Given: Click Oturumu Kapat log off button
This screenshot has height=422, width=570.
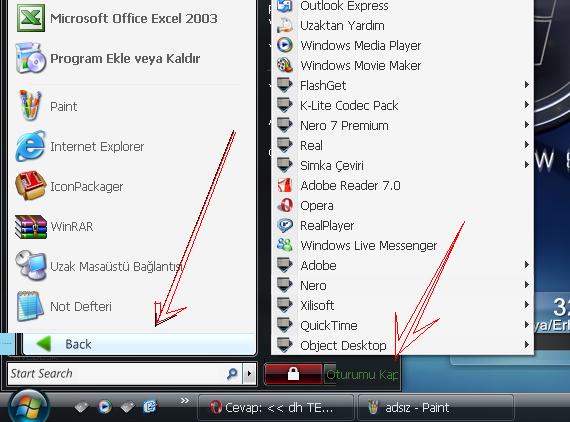Looking at the screenshot, I should tap(361, 374).
